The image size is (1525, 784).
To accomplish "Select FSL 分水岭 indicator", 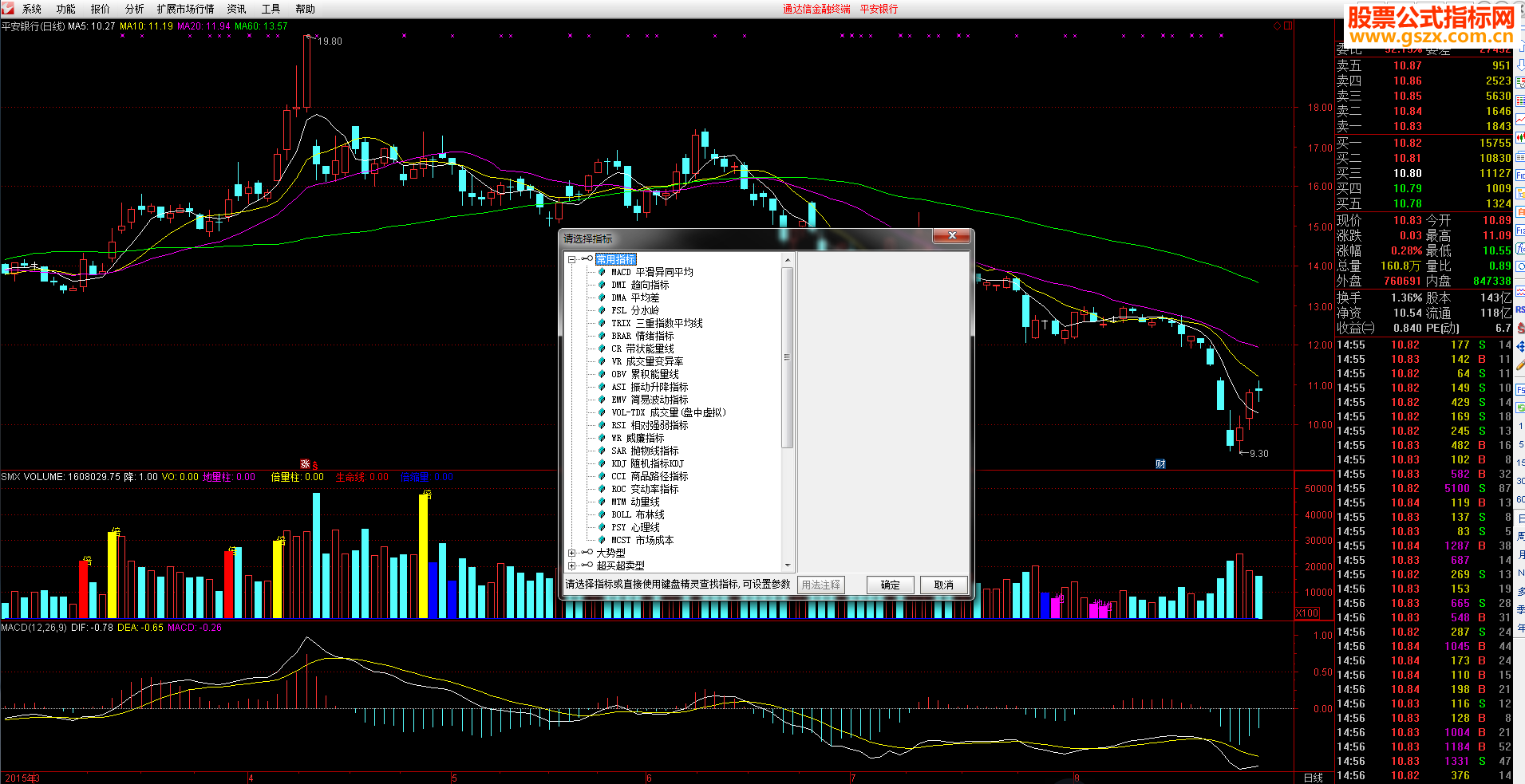I will point(635,310).
